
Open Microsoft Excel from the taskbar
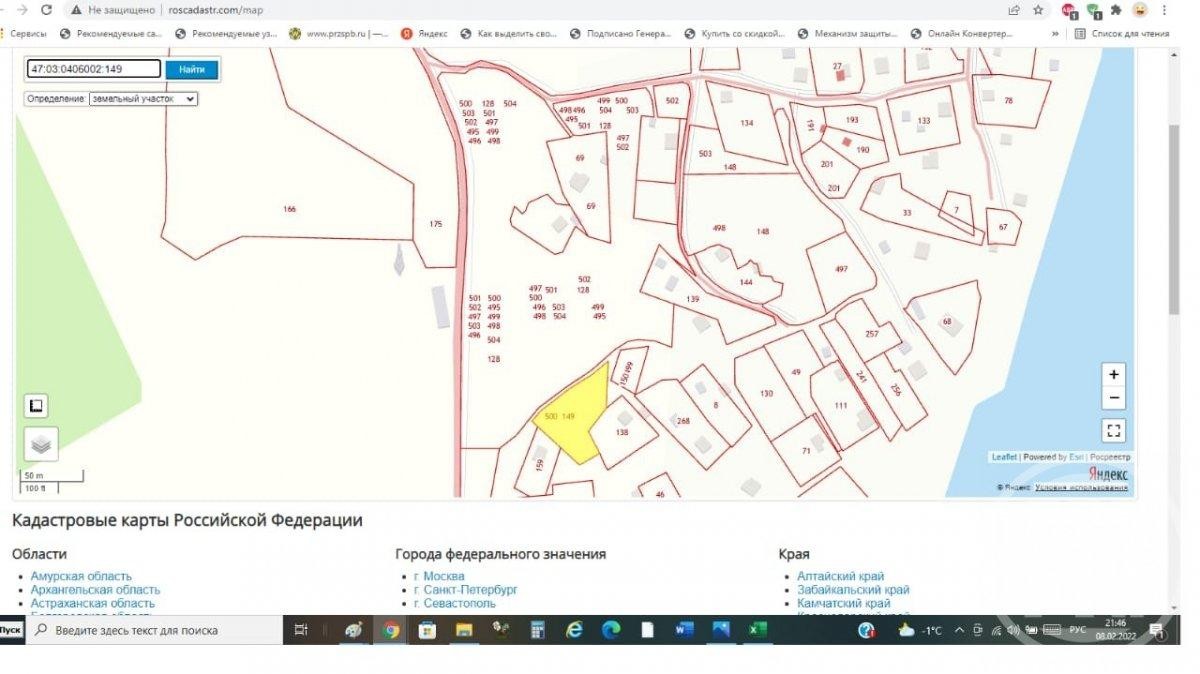(x=758, y=630)
